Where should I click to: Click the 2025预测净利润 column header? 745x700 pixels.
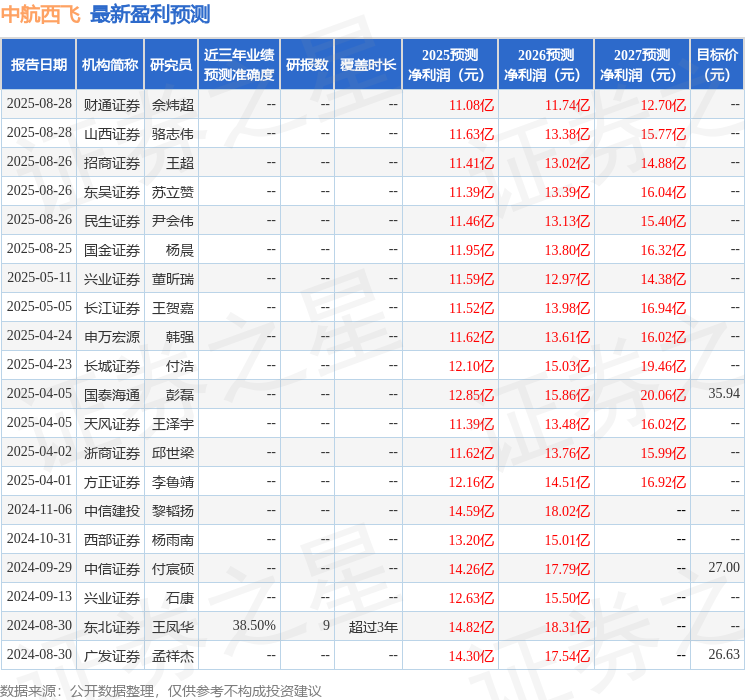click(450, 65)
